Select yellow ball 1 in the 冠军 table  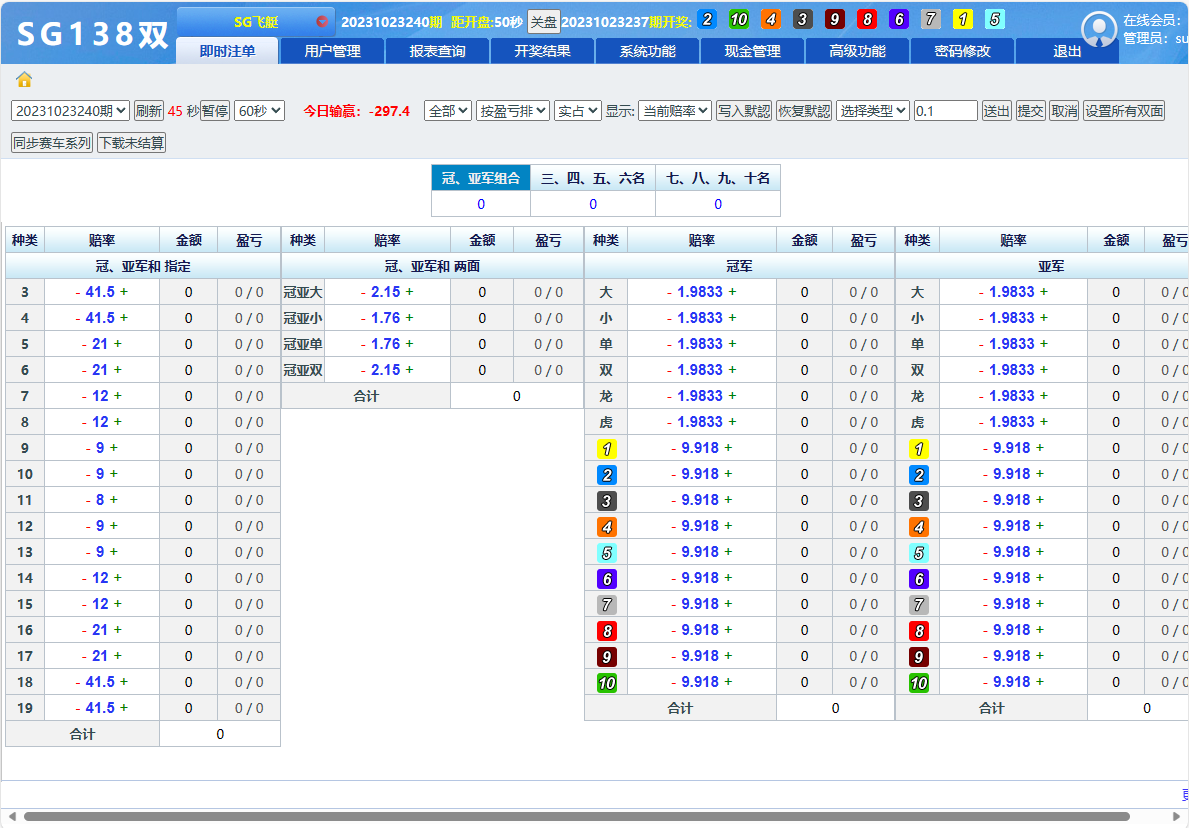[x=607, y=449]
